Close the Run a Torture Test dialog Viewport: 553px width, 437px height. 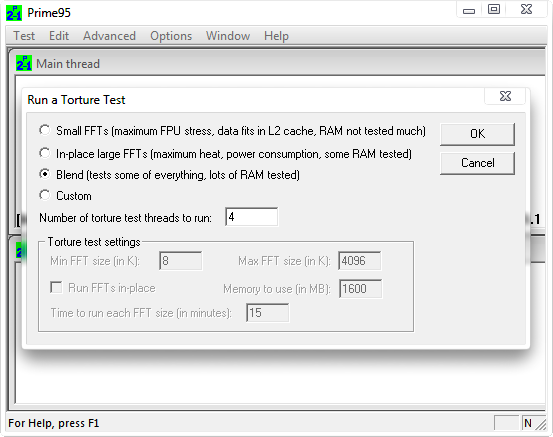[505, 96]
